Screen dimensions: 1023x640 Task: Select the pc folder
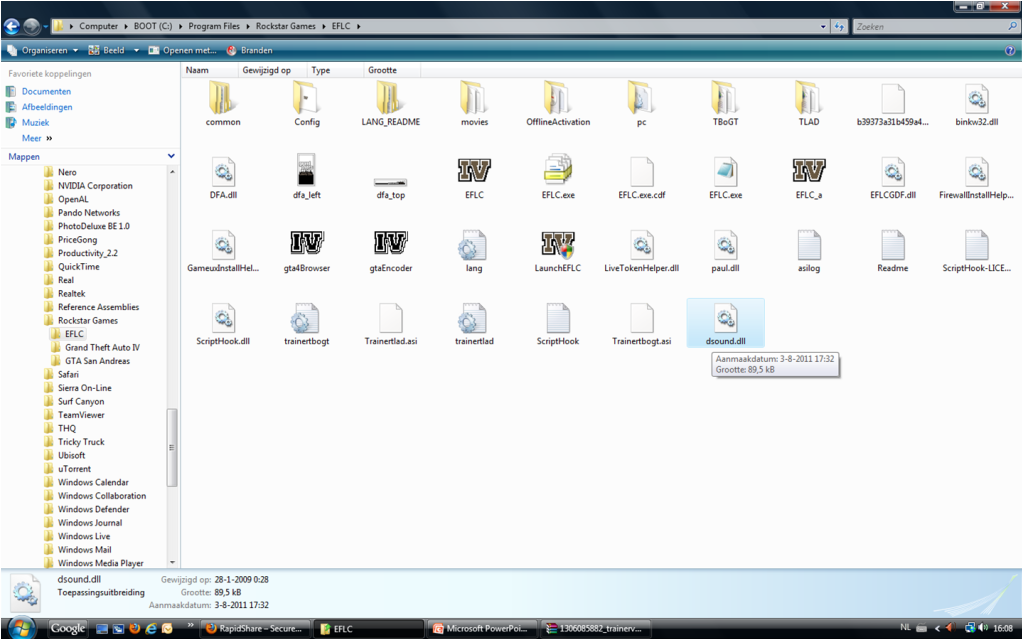[642, 104]
